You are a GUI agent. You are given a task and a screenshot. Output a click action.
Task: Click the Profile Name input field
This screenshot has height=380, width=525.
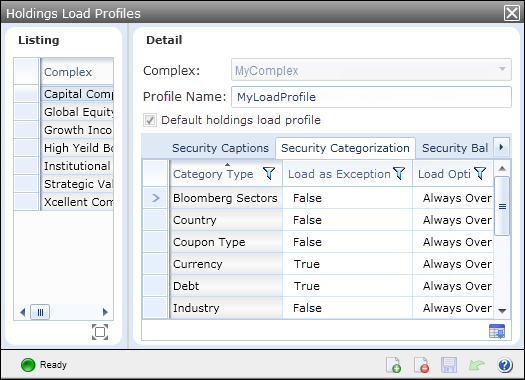pos(371,97)
